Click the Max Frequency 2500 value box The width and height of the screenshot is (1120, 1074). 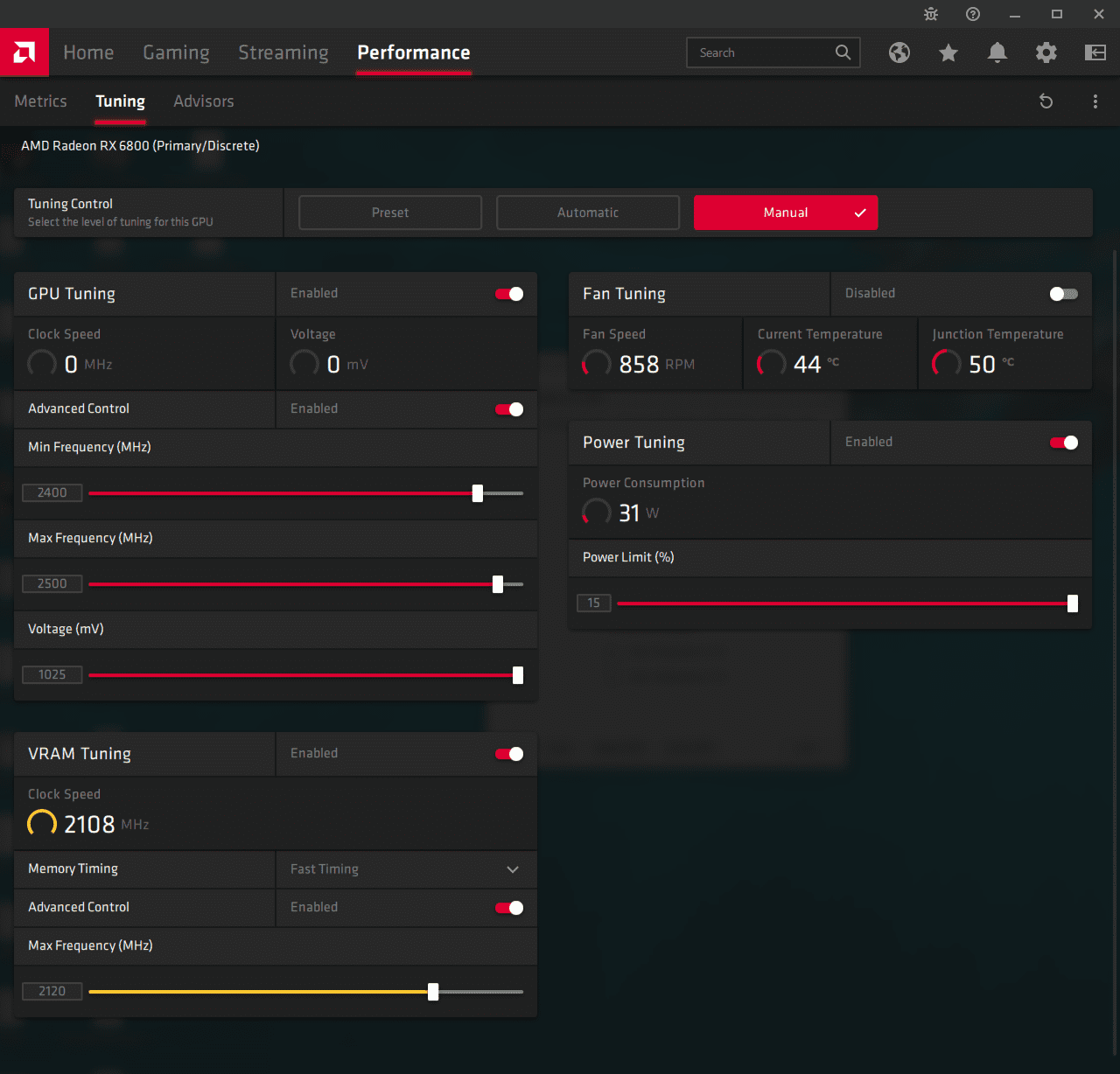[x=52, y=584]
